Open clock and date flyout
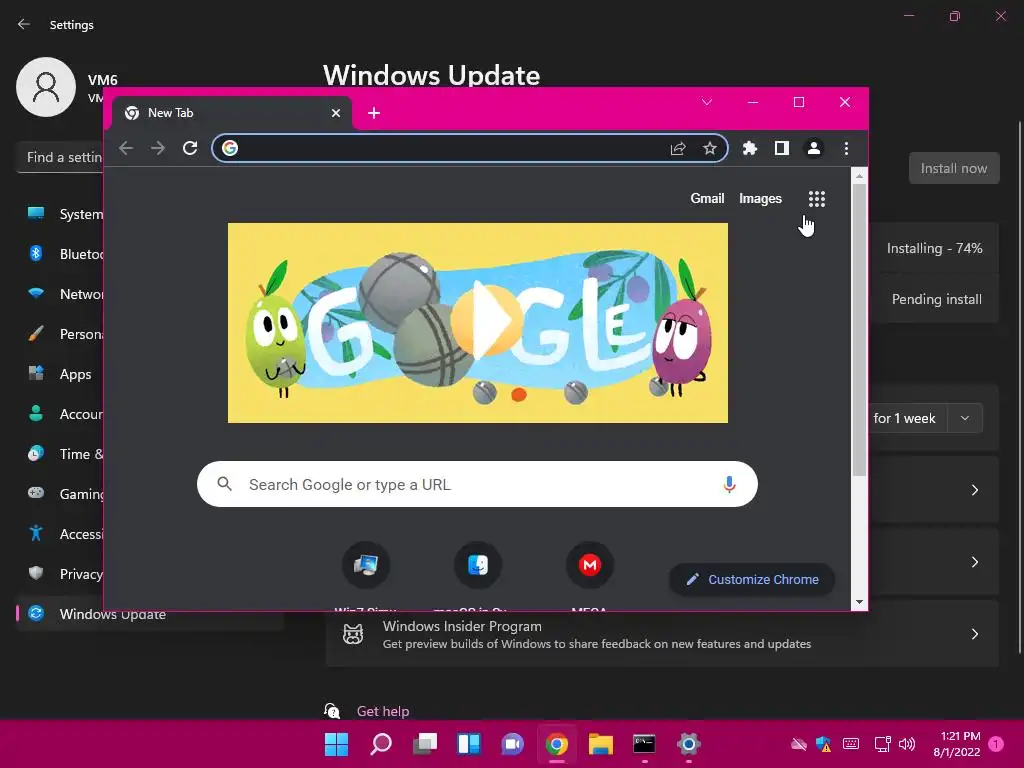This screenshot has width=1024, height=768. pos(957,744)
